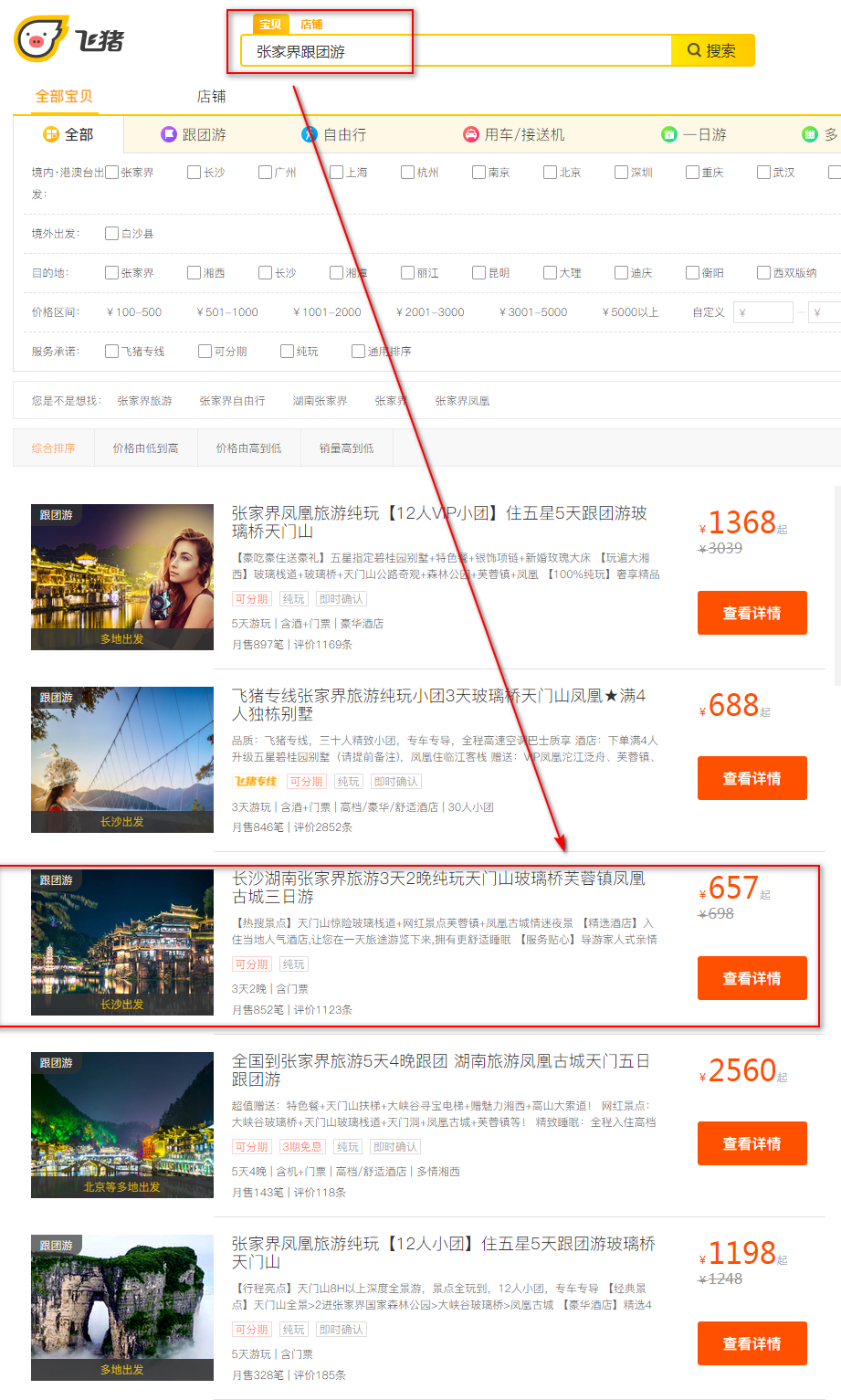Click the Fliggy pig logo
The image size is (841, 1400).
68,39
